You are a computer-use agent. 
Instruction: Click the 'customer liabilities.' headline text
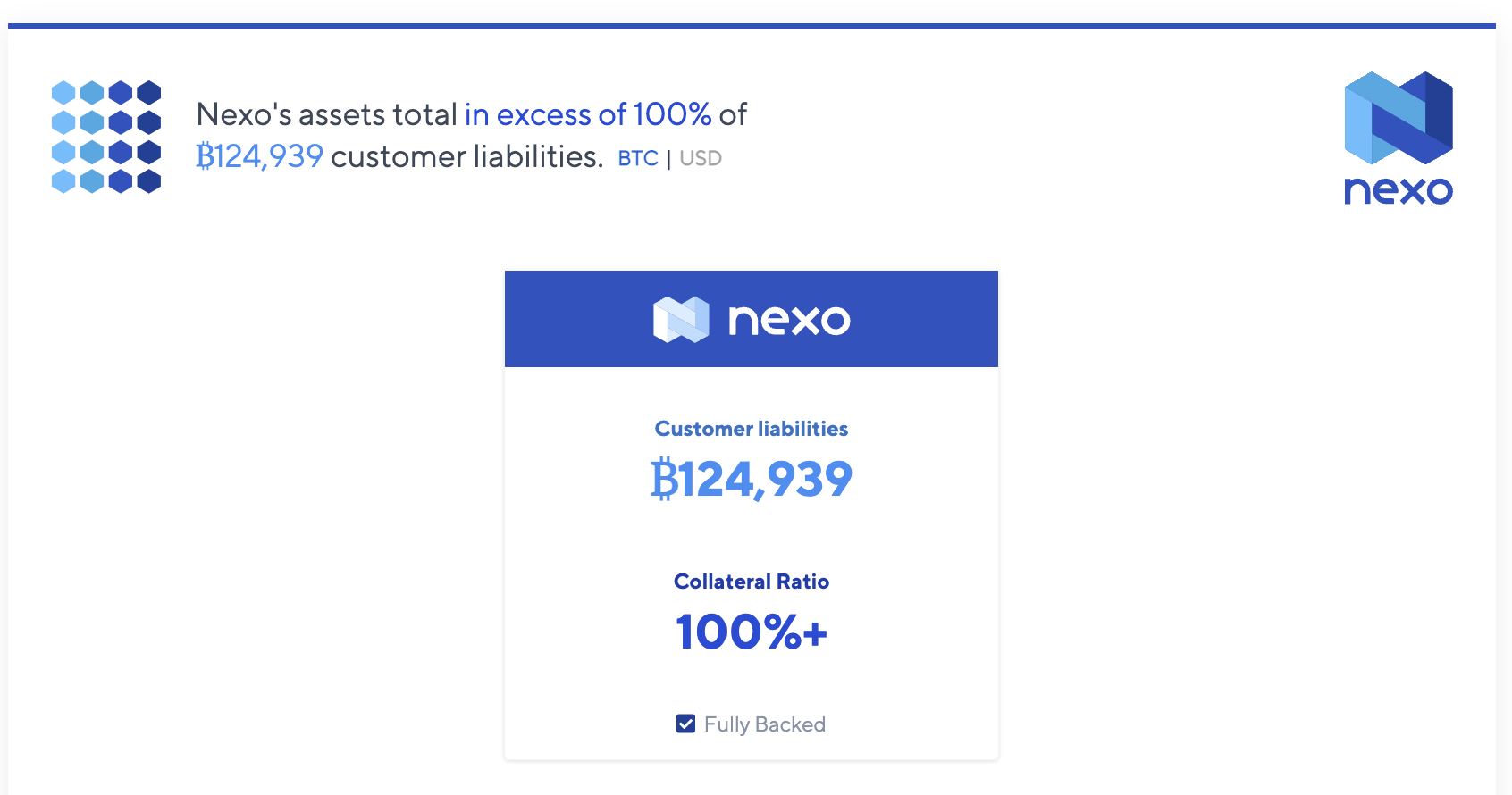[x=466, y=156]
